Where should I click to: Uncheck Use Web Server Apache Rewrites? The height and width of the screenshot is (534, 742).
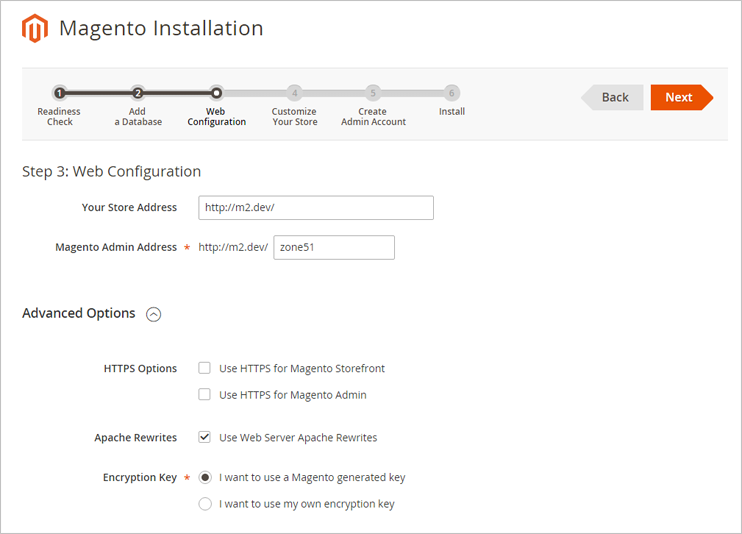pyautogui.click(x=204, y=437)
